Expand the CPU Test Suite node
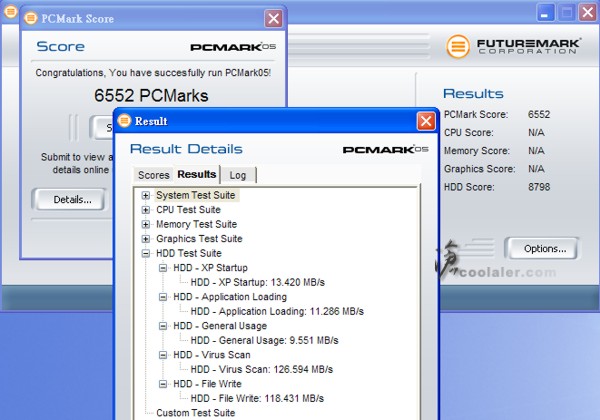600x420 pixels. click(x=146, y=210)
